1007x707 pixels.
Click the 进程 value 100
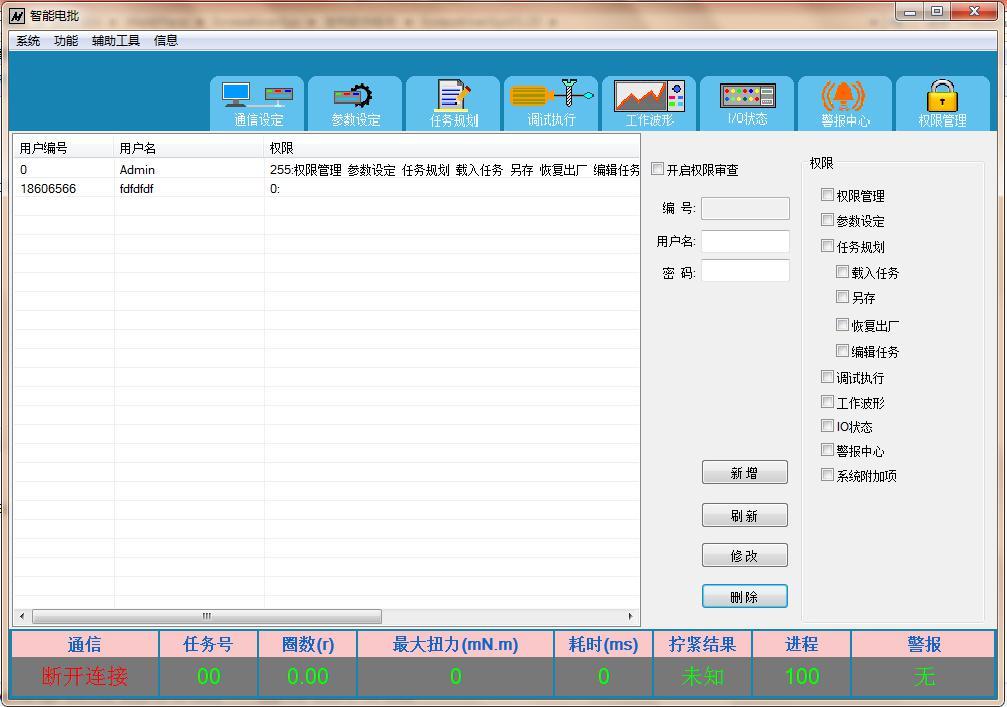point(801,676)
